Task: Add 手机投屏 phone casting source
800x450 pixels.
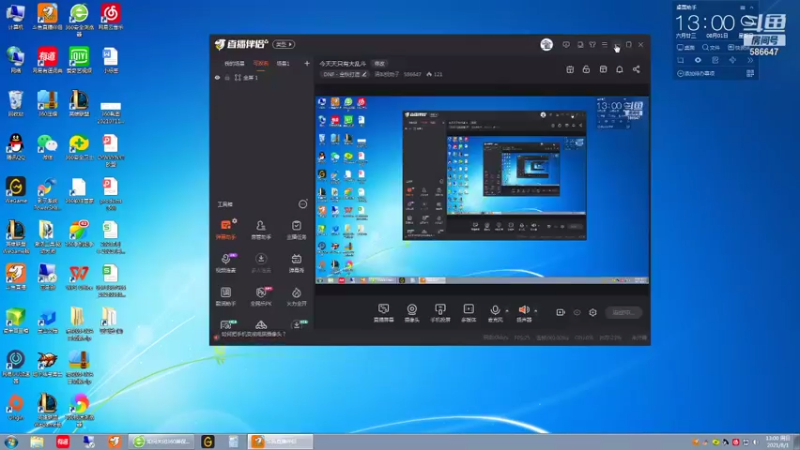Action: point(440,313)
